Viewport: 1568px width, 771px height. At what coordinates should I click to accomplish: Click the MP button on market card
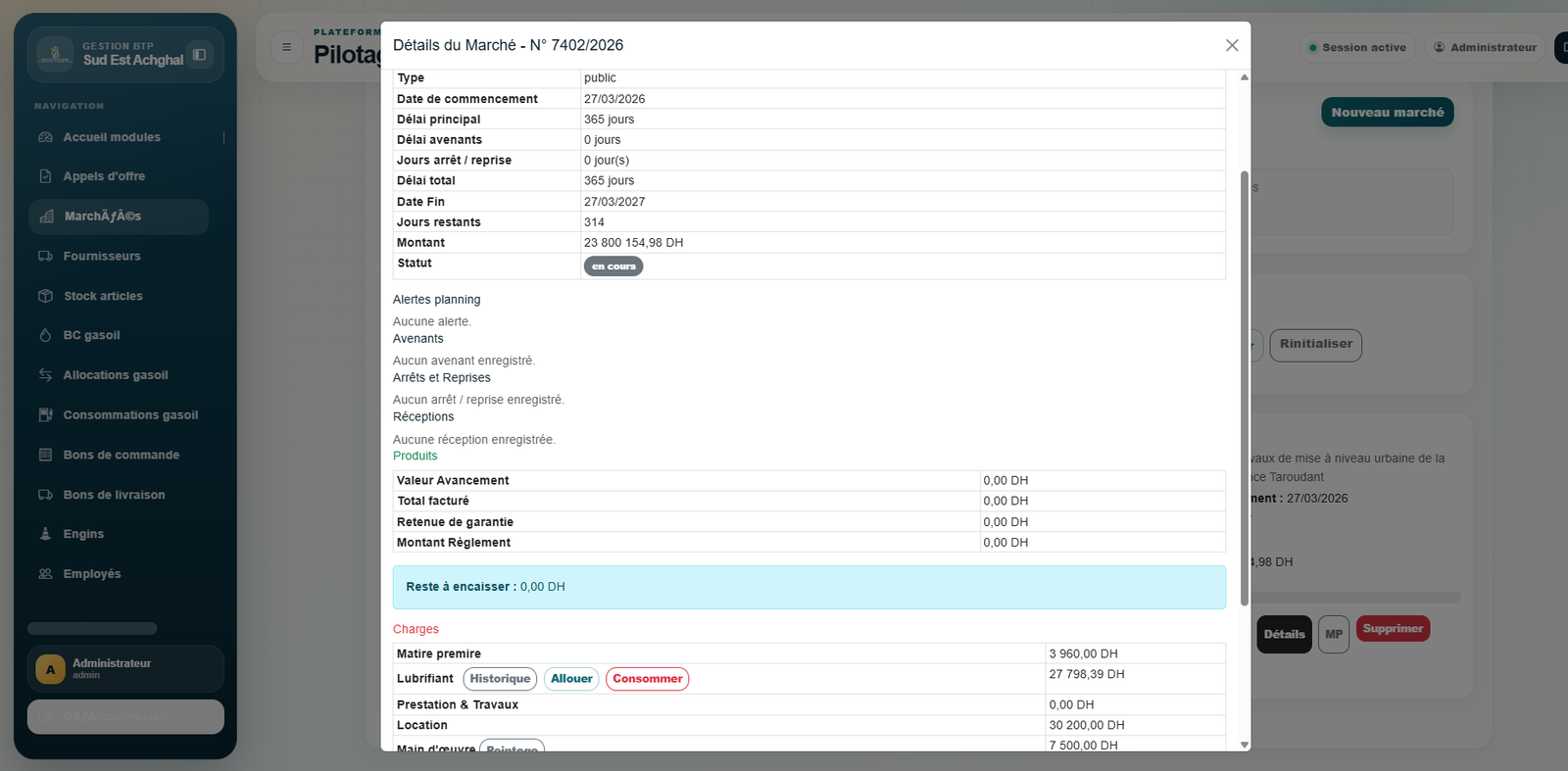1334,635
